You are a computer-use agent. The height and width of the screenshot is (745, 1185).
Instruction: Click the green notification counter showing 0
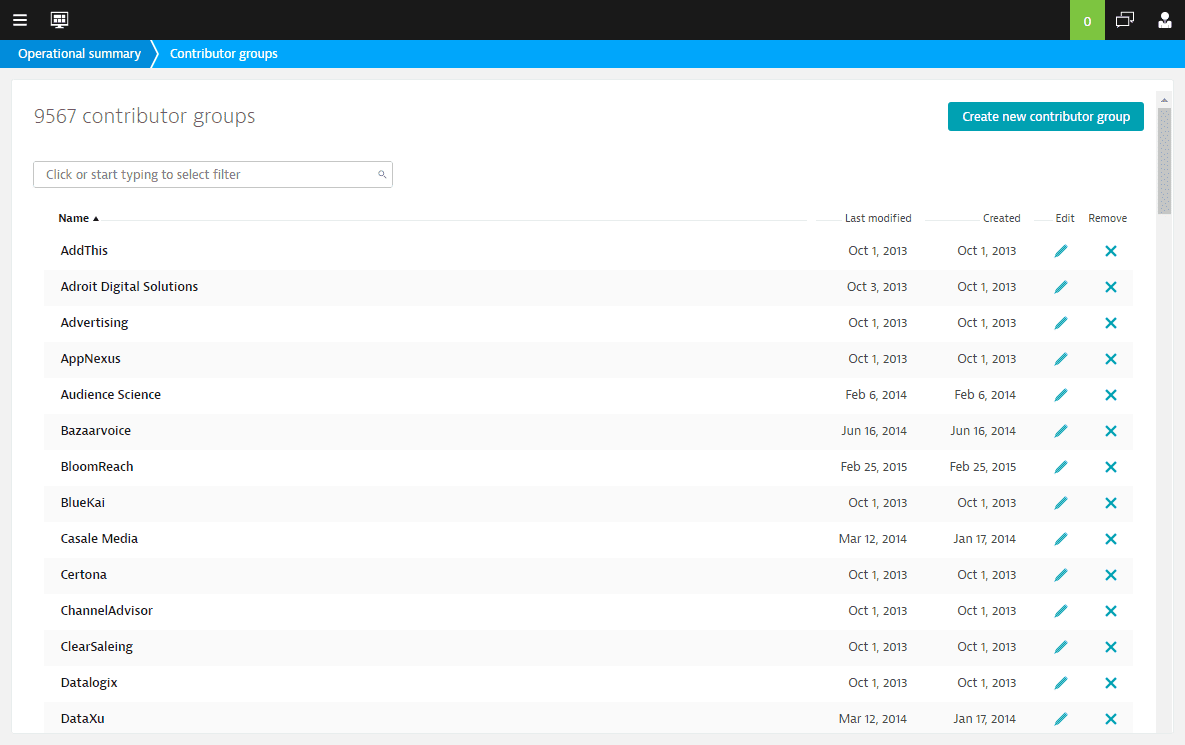coord(1087,20)
